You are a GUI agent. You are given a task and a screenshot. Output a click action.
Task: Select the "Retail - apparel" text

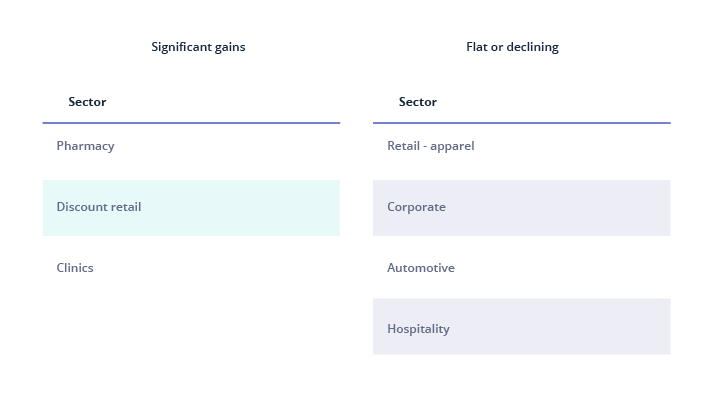click(x=430, y=146)
